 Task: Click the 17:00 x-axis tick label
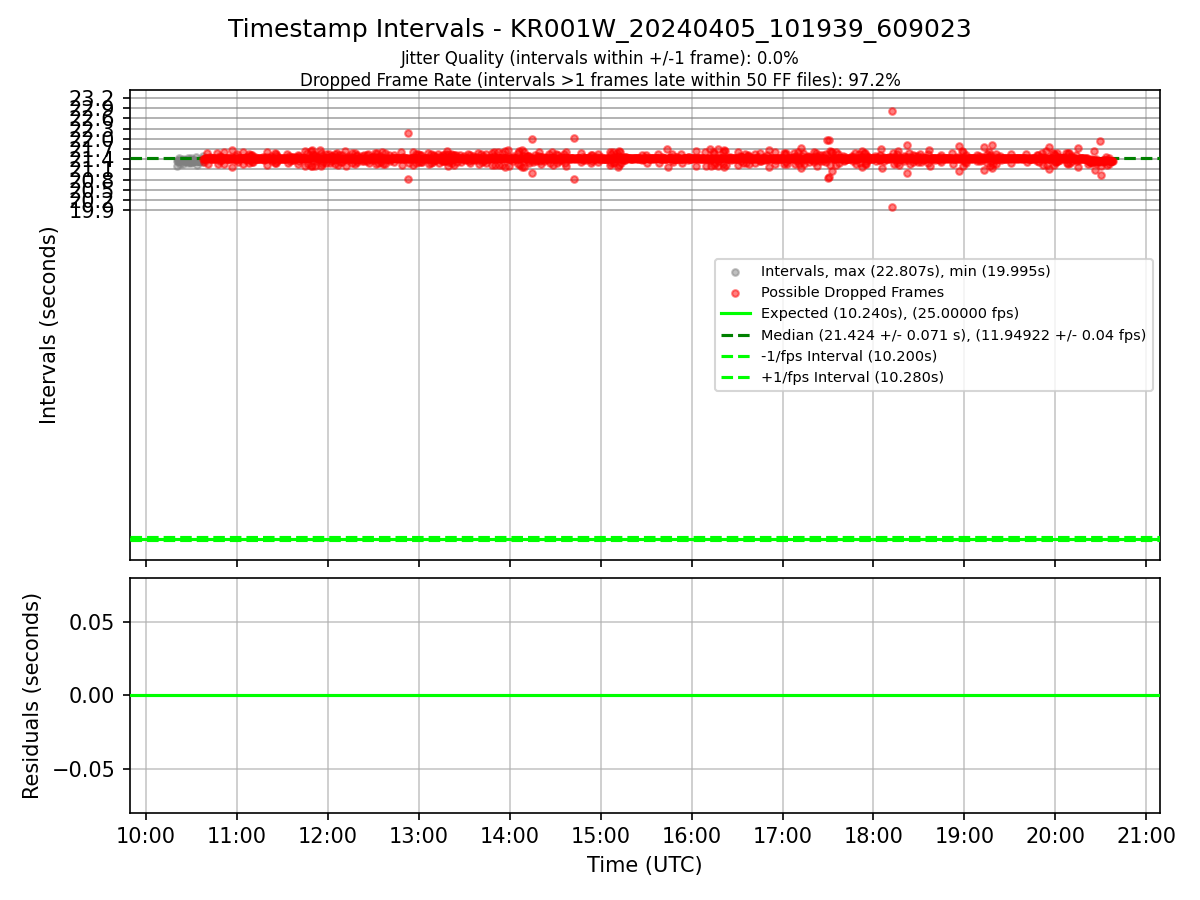[x=782, y=835]
